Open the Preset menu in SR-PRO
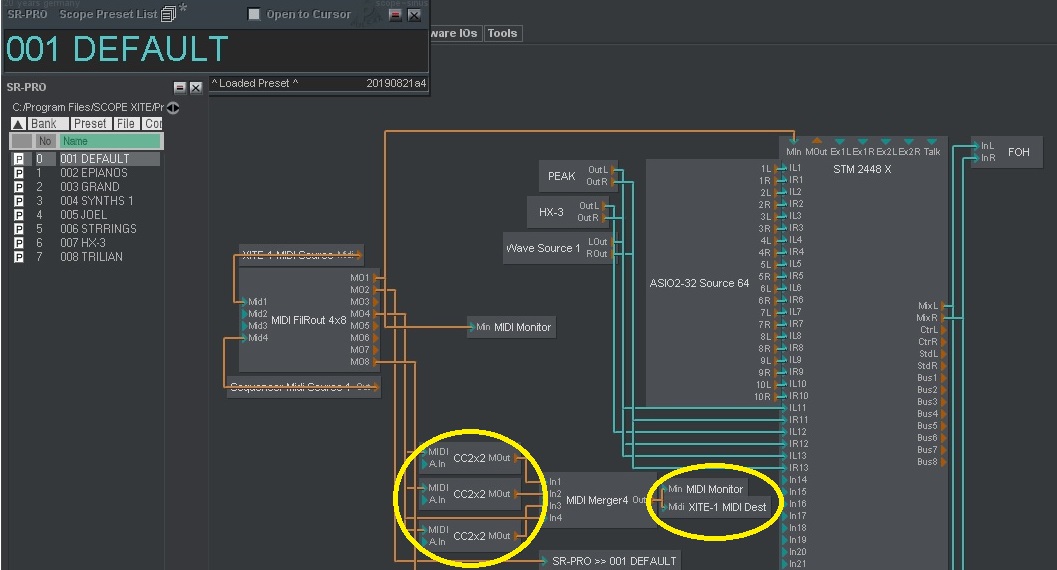The height and width of the screenshot is (570, 1057). tap(89, 124)
